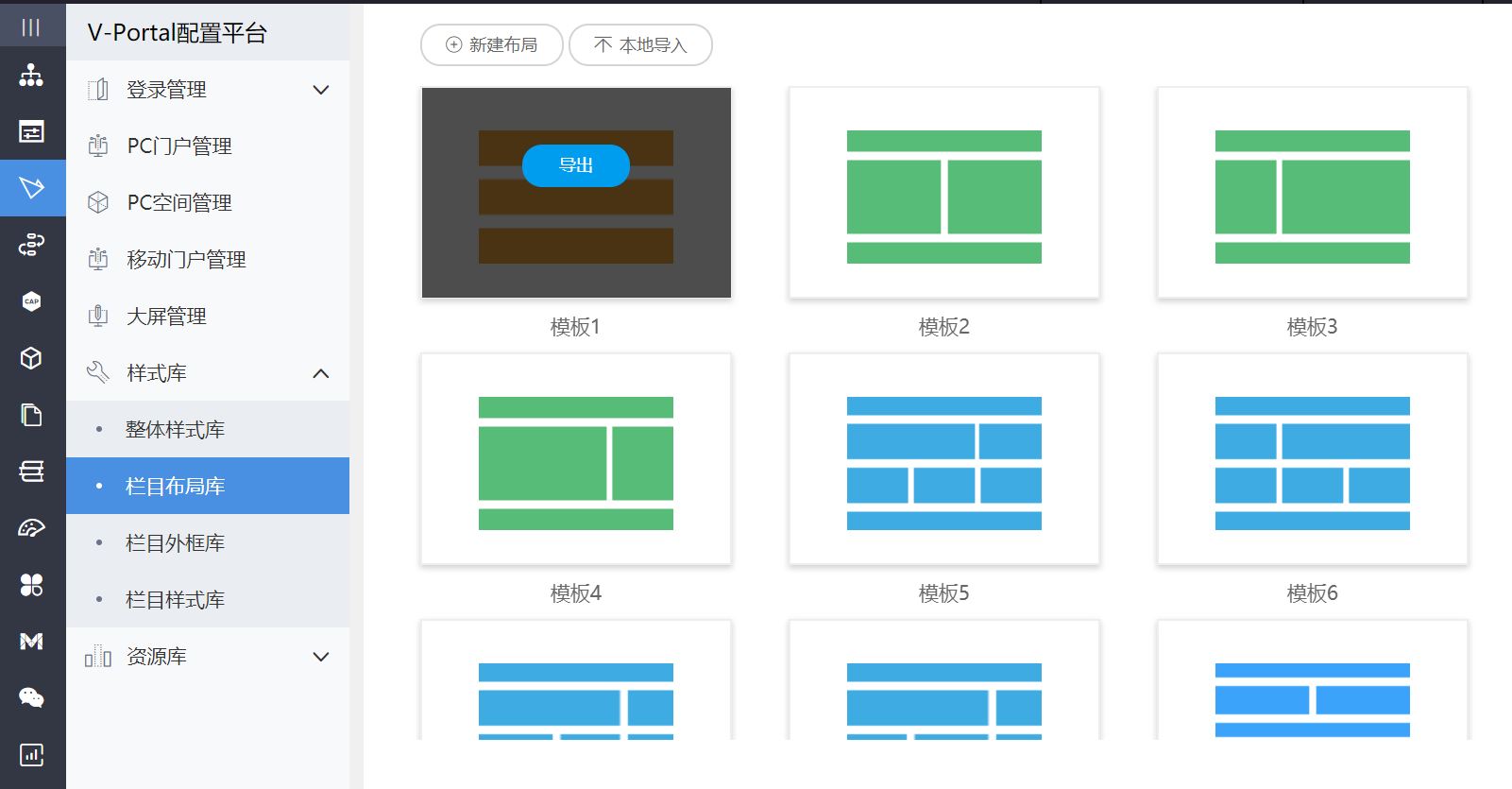Expand the 登录管理 menu chevron
The height and width of the screenshot is (789, 1512).
point(321,90)
